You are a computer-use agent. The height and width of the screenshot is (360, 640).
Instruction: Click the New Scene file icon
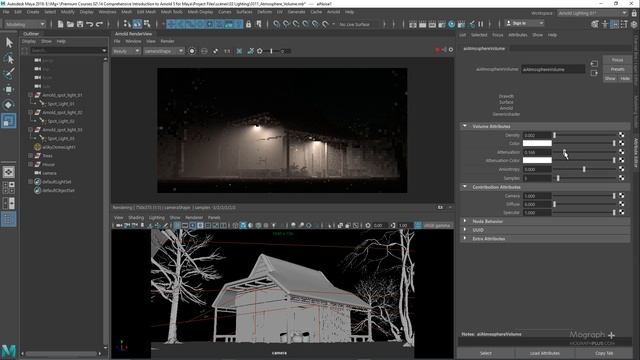60,24
